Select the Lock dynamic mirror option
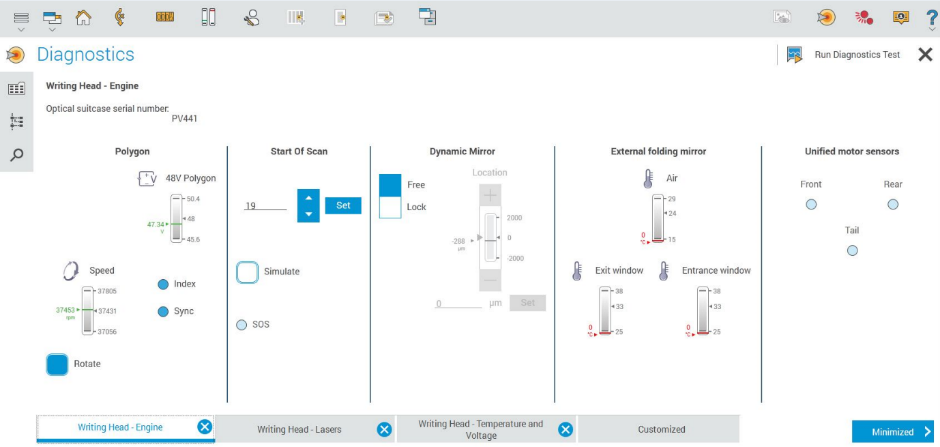Viewport: 940px width, 447px height. [x=390, y=207]
